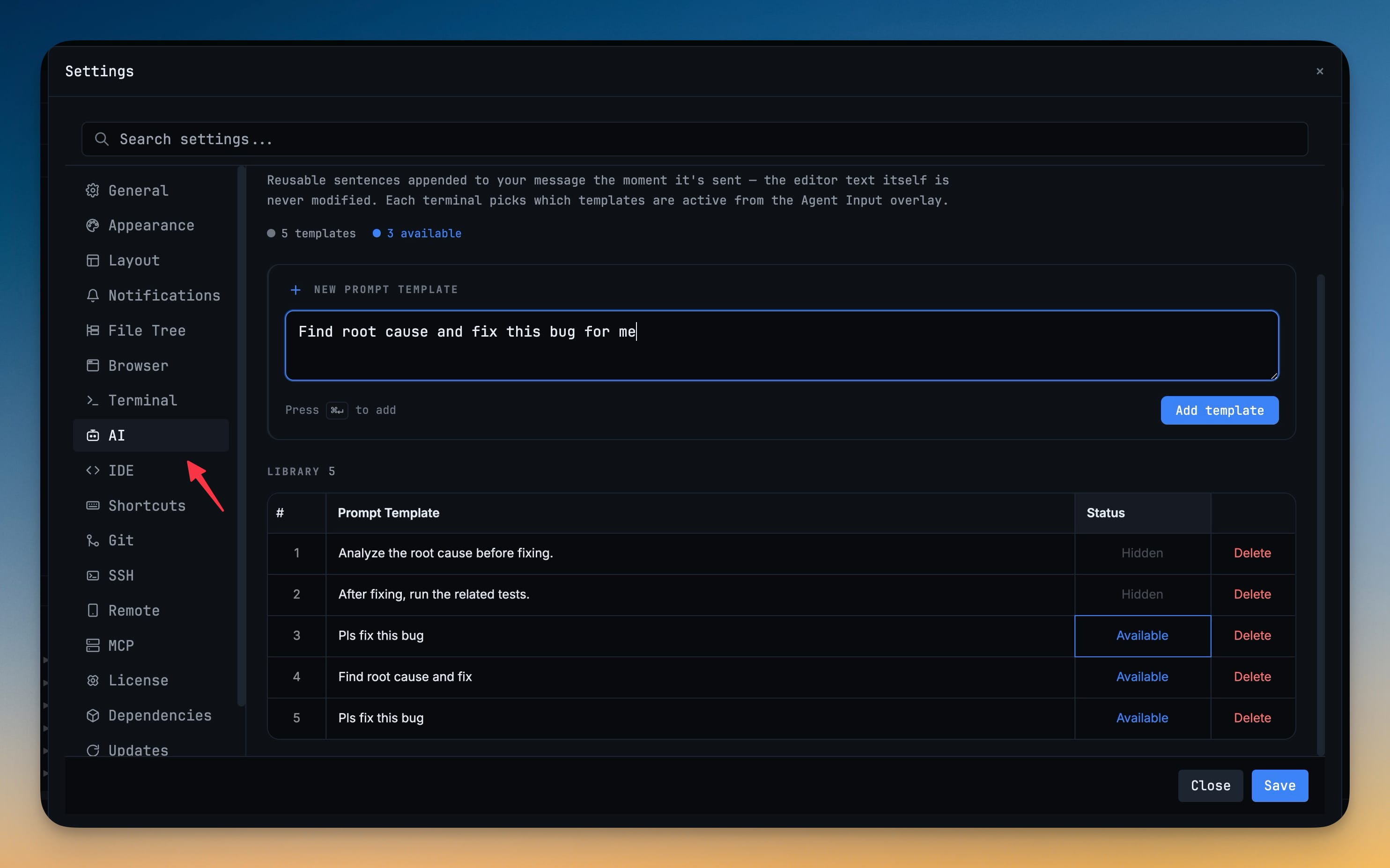Viewport: 1390px width, 868px height.
Task: Open Notifications bell icon
Action: pyautogui.click(x=92, y=295)
